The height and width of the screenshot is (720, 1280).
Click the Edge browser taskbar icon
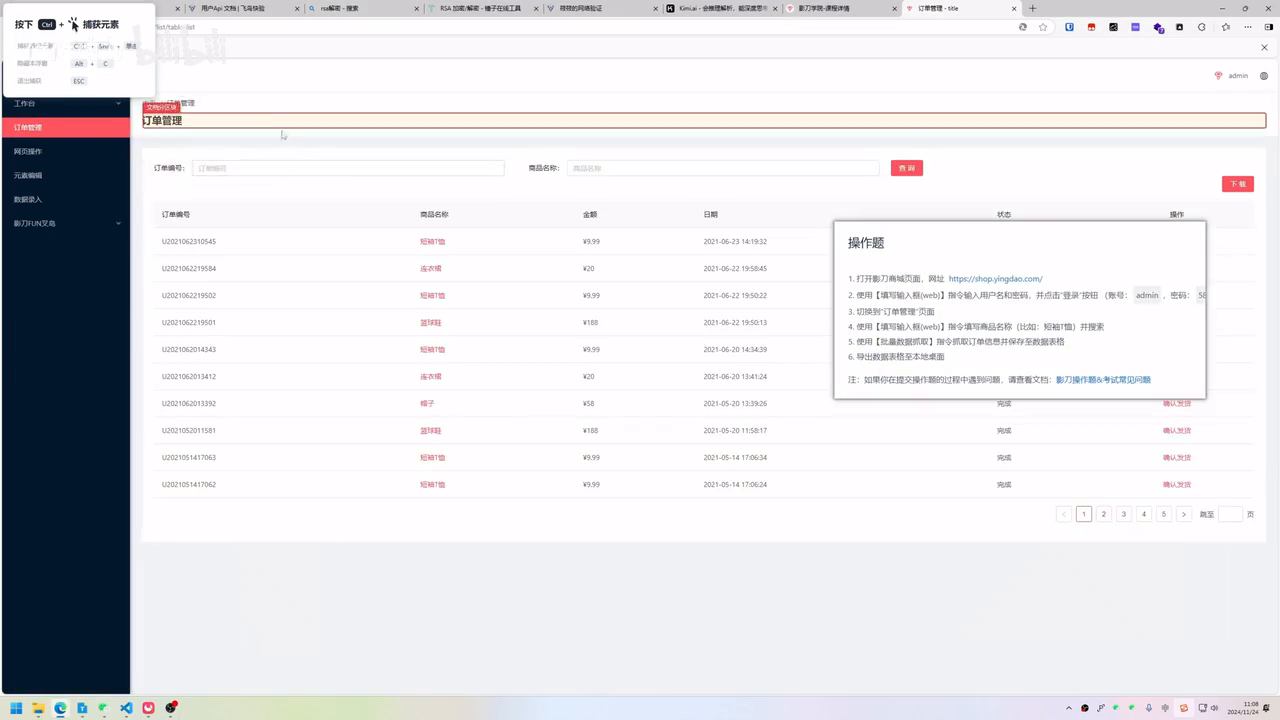[60, 708]
